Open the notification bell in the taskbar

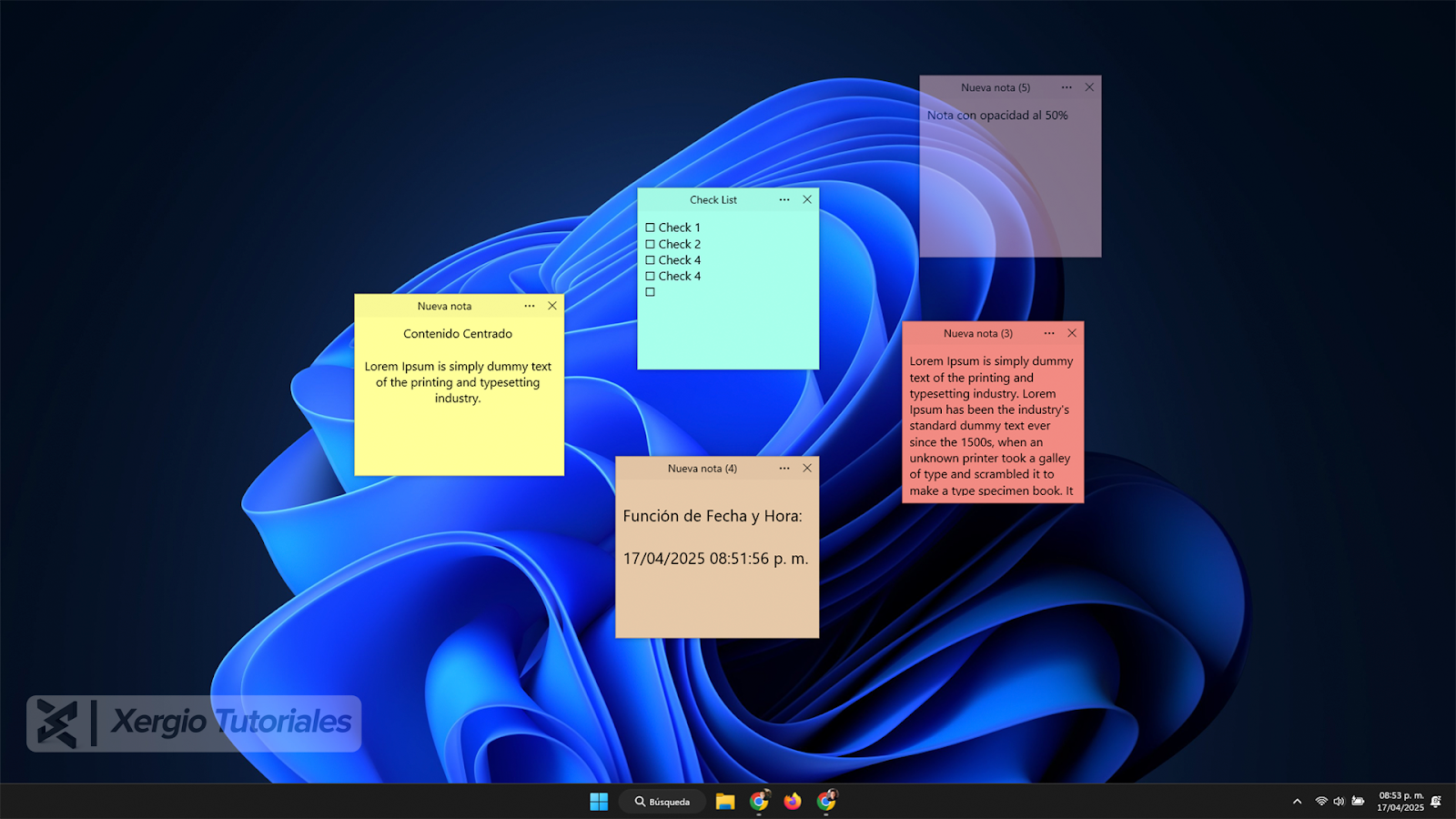coord(1436,802)
